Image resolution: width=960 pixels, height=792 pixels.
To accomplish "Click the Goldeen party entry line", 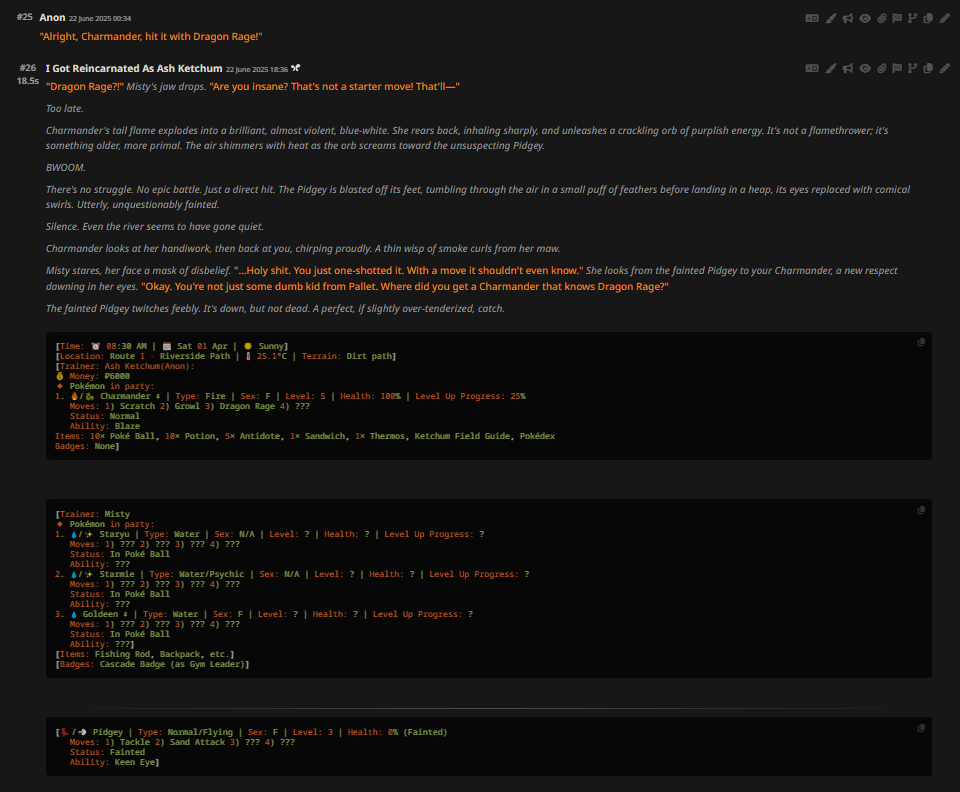I will click(264, 615).
